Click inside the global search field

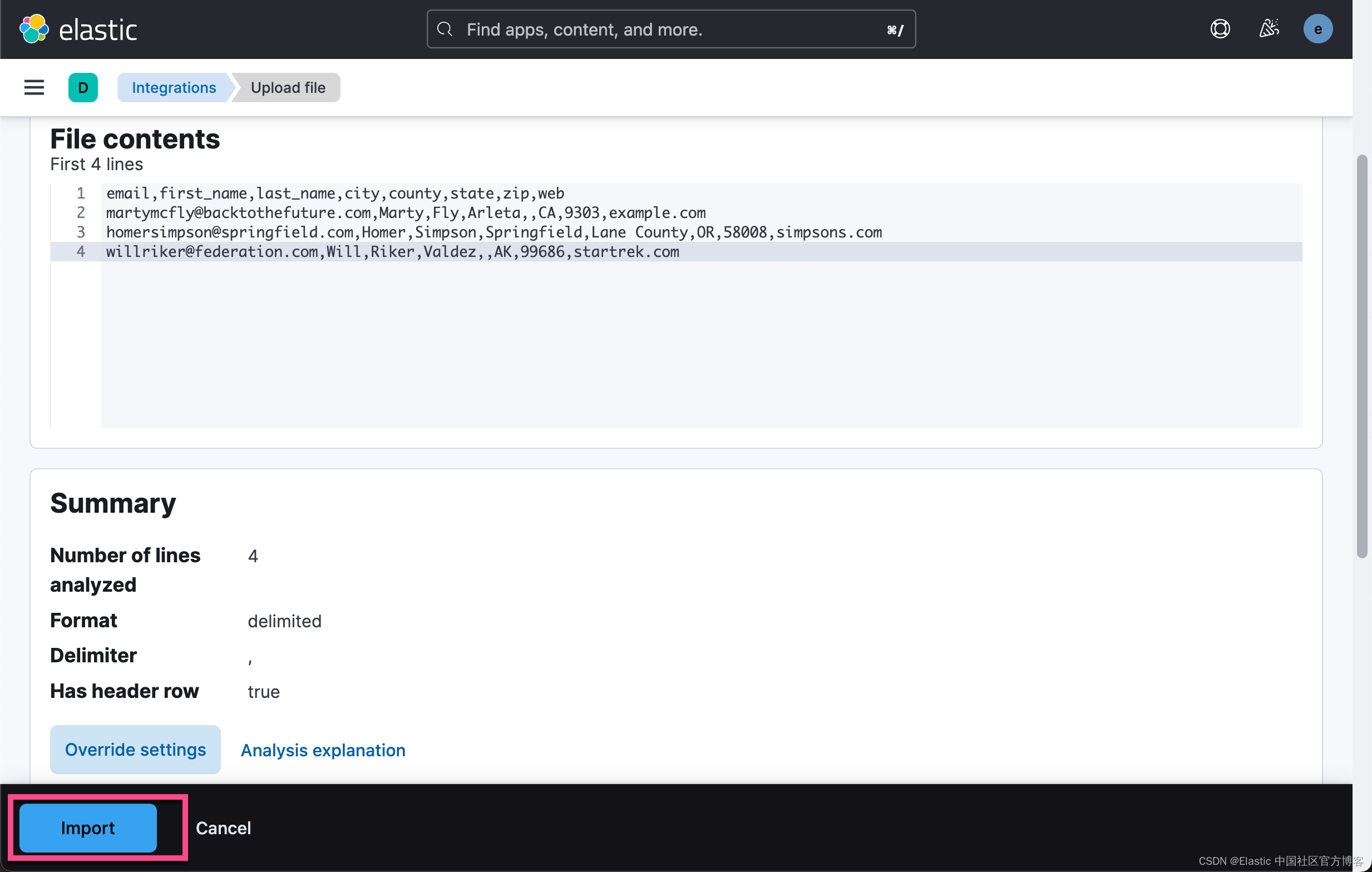click(626, 29)
